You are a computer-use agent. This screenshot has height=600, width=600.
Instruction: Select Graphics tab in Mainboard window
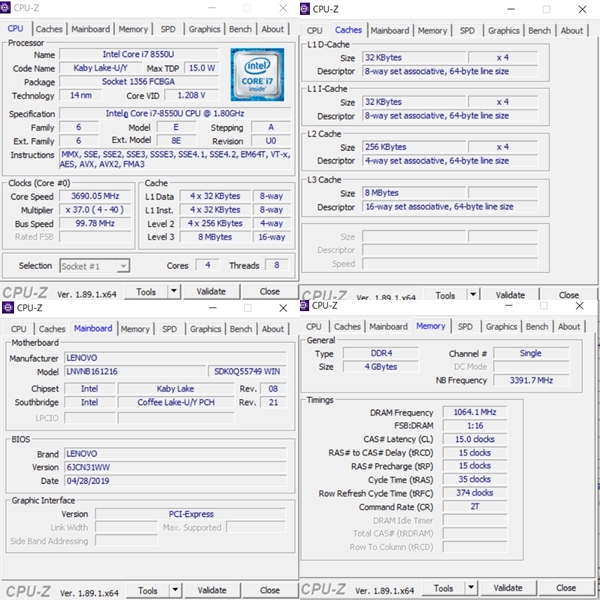point(205,329)
